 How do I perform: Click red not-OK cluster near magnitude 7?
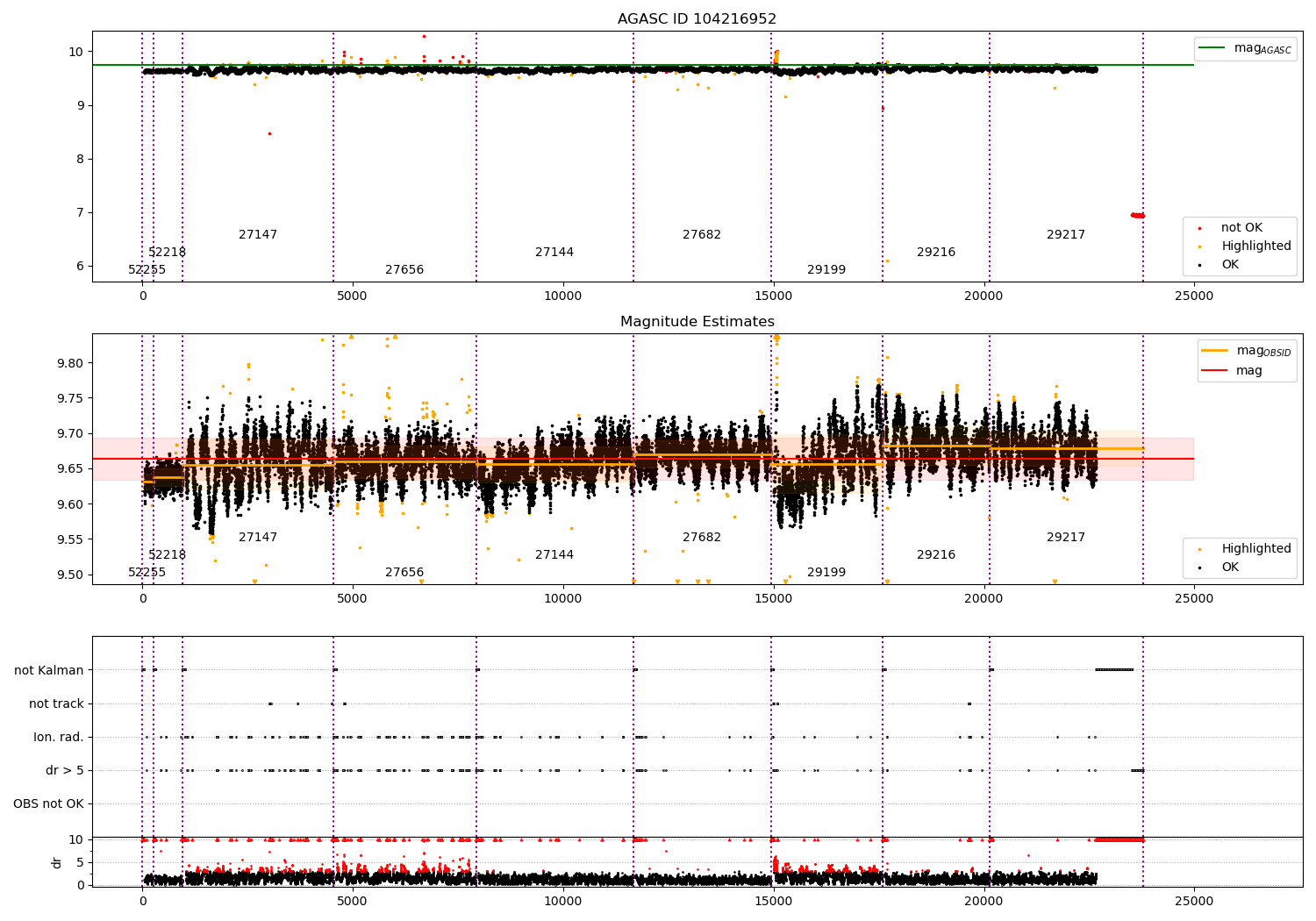pos(1137,215)
